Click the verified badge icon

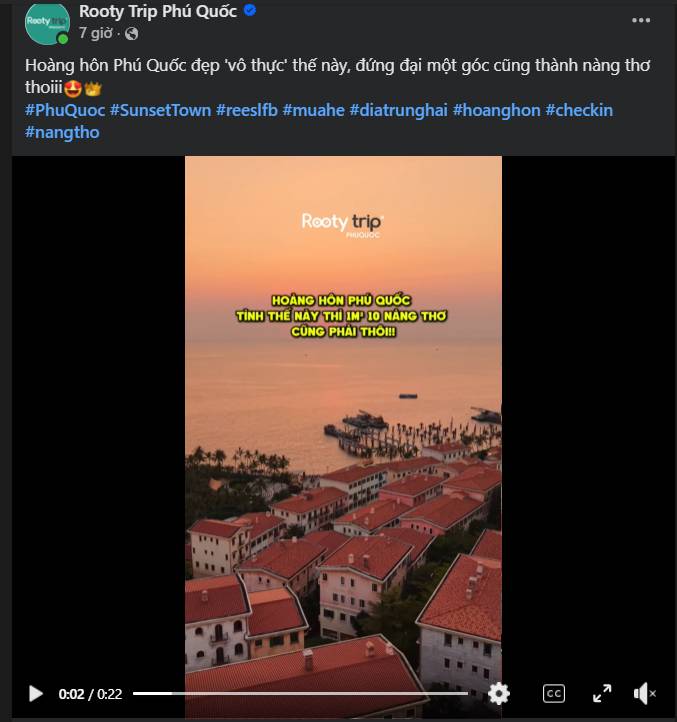pyautogui.click(x=250, y=10)
